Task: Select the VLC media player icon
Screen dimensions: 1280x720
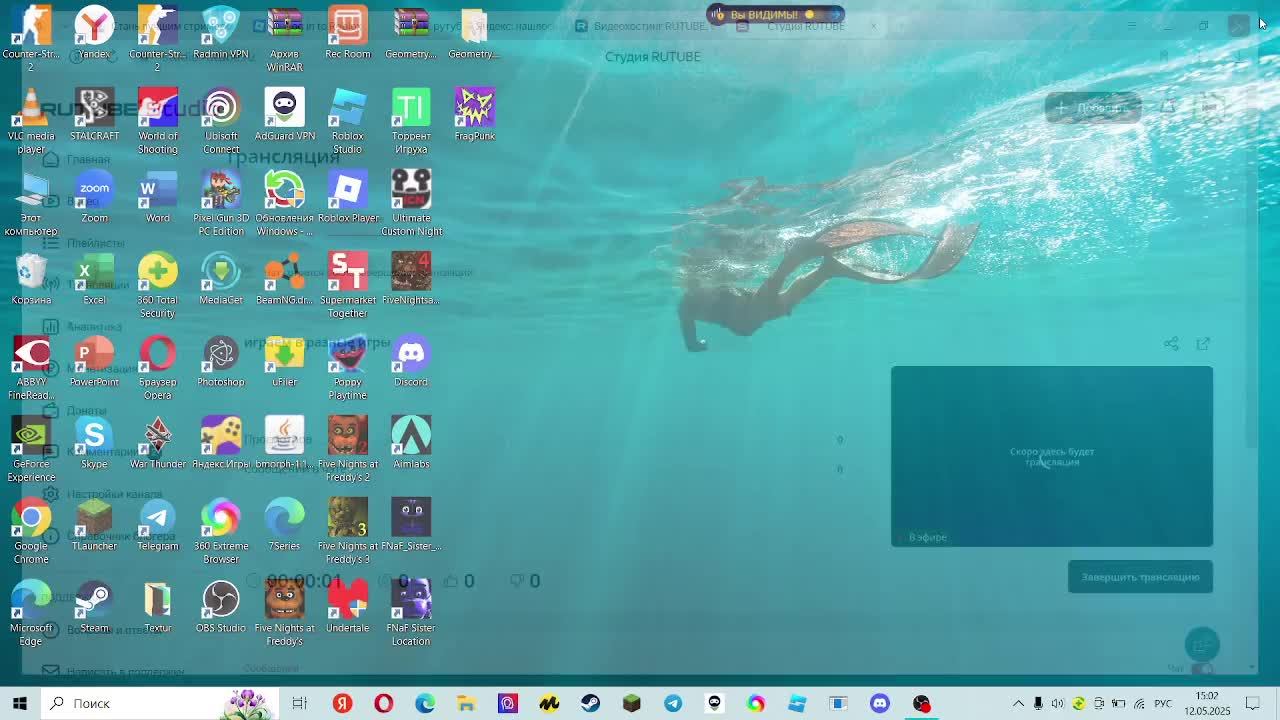Action: pyautogui.click(x=31, y=122)
